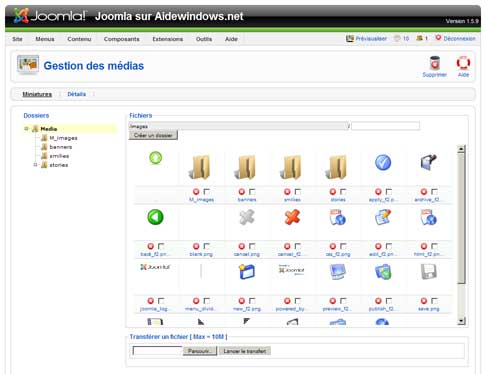Screen dimensions: 486x374
Task: Click the Prévisualiser link
Action: 371,38
